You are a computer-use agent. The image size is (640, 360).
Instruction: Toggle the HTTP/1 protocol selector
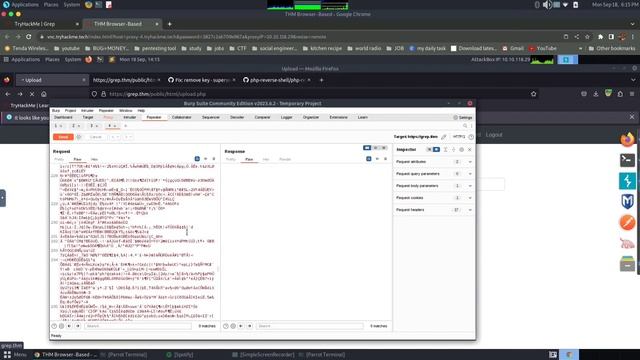click(x=459, y=137)
